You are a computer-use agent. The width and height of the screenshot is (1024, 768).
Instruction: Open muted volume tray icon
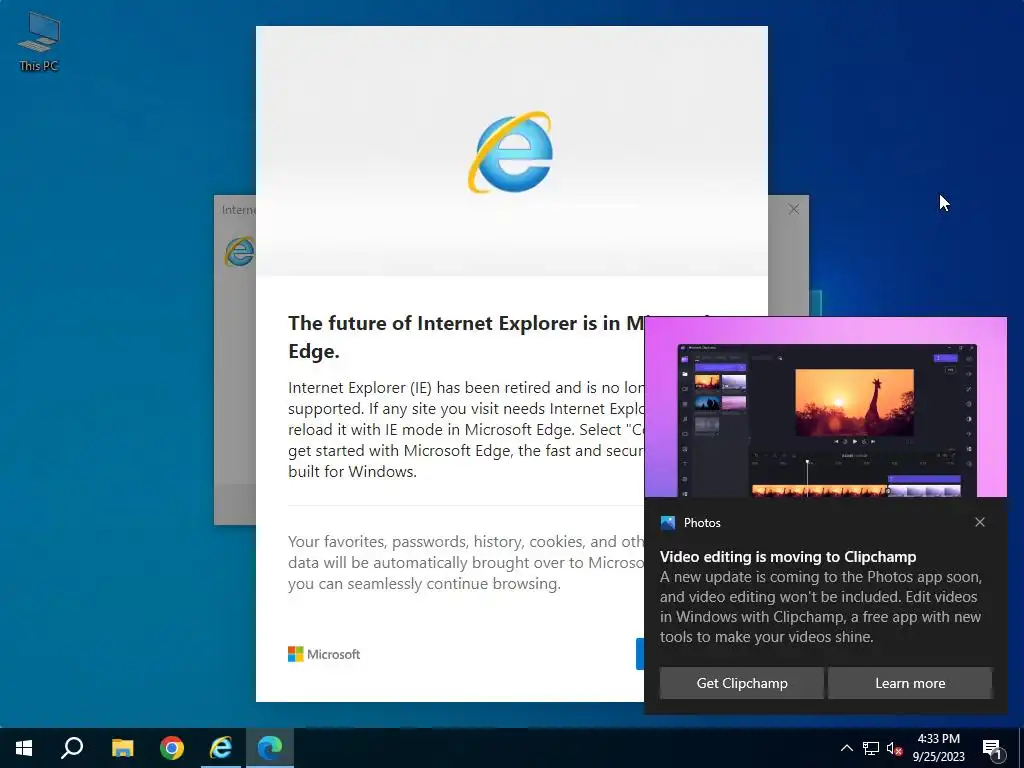pyautogui.click(x=894, y=748)
